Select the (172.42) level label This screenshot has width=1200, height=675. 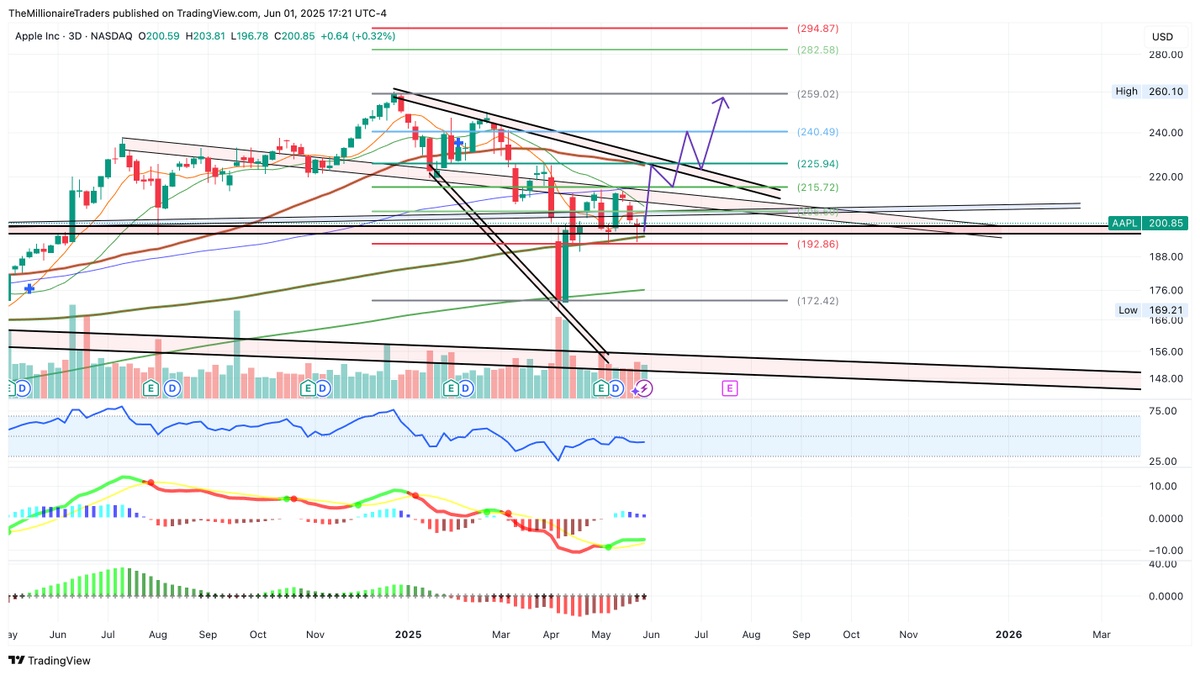[817, 300]
